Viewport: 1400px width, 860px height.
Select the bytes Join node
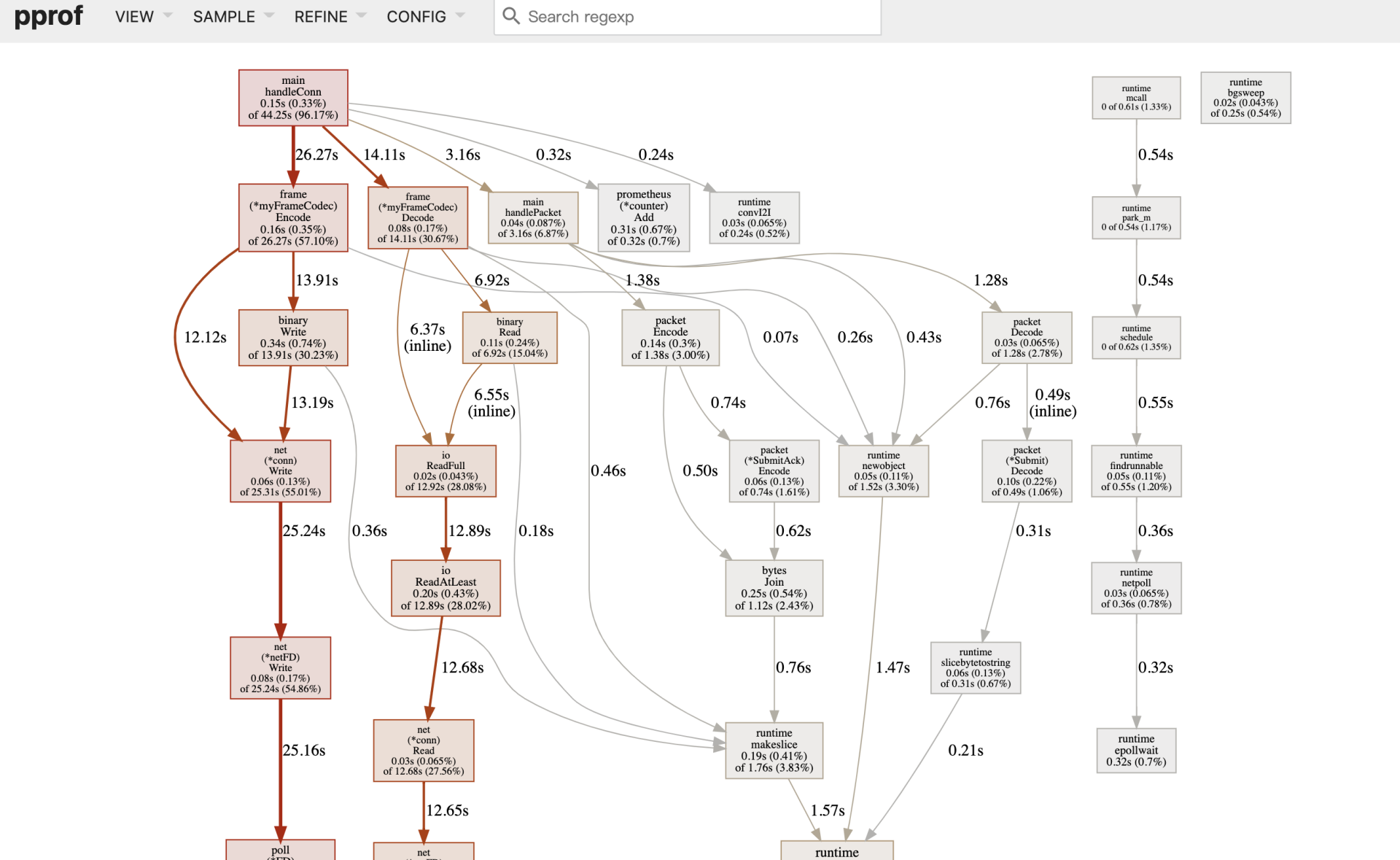(x=774, y=588)
